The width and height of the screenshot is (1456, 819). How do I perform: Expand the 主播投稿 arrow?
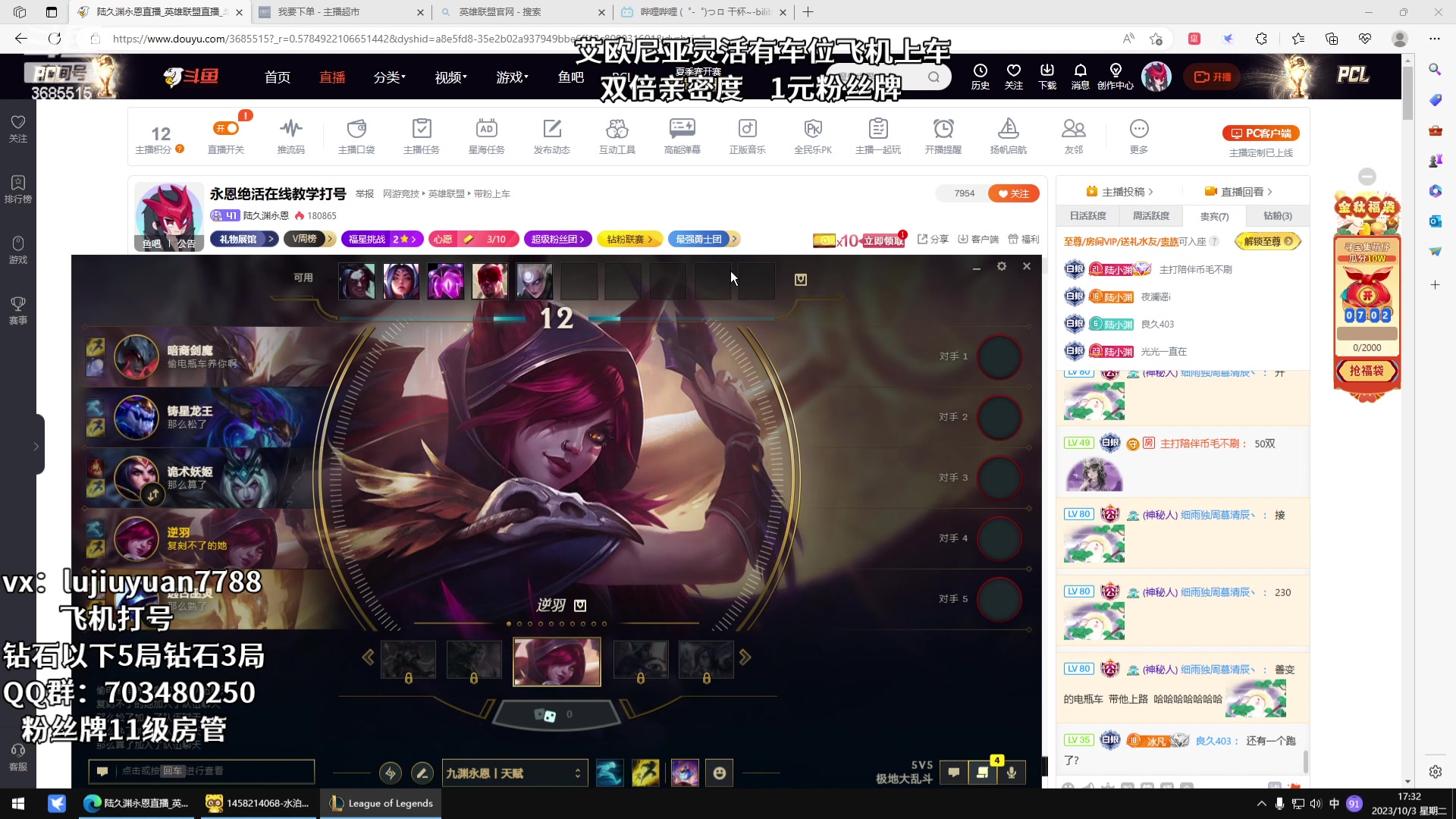[1150, 192]
